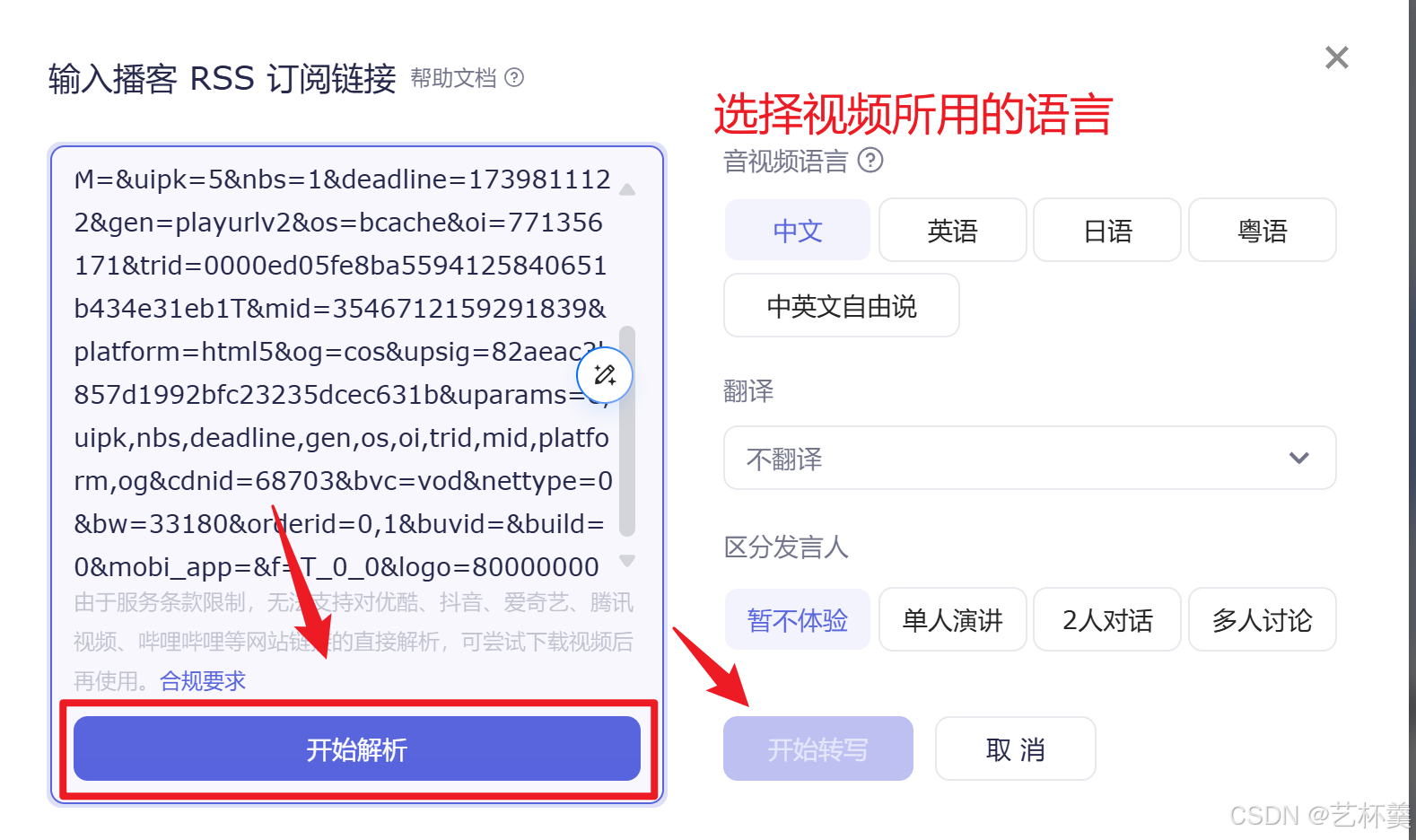Click the textarea scroll up arrow
The width and height of the screenshot is (1416, 840).
627,189
